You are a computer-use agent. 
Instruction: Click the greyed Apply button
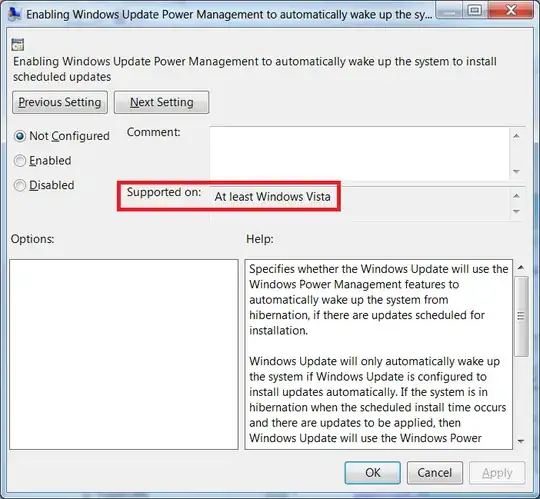(x=497, y=472)
